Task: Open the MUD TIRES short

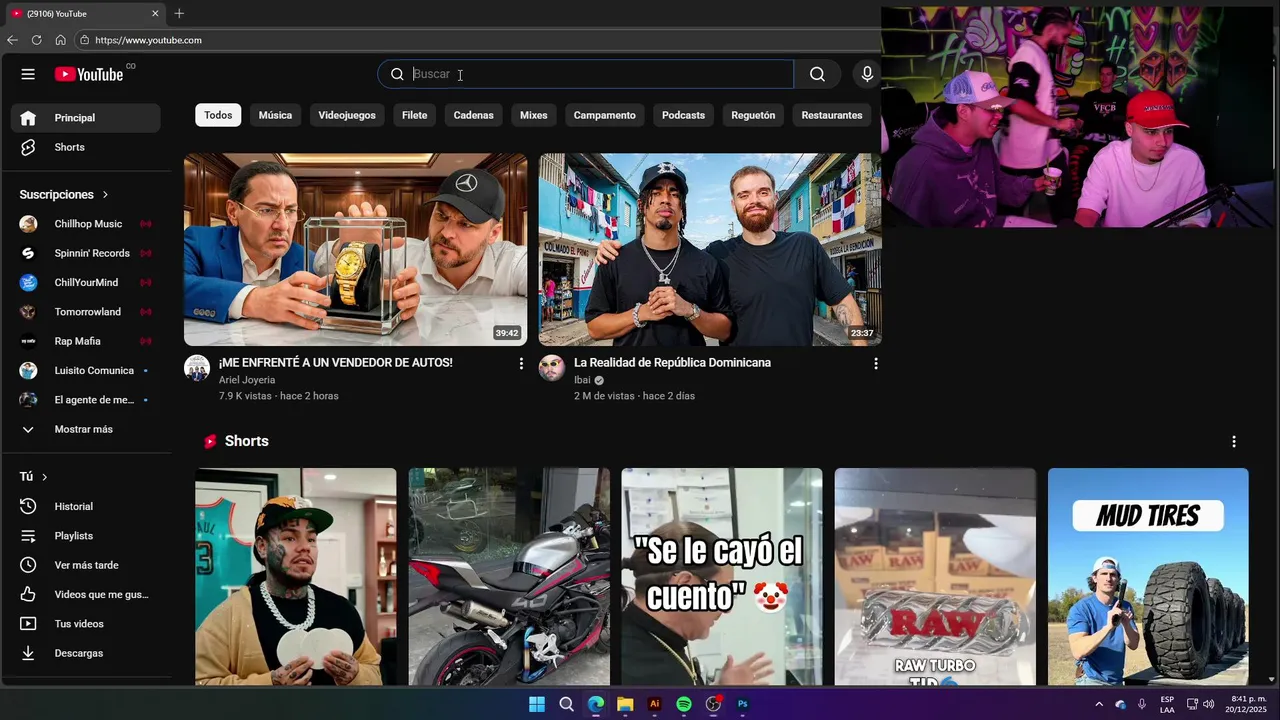Action: coord(1148,576)
